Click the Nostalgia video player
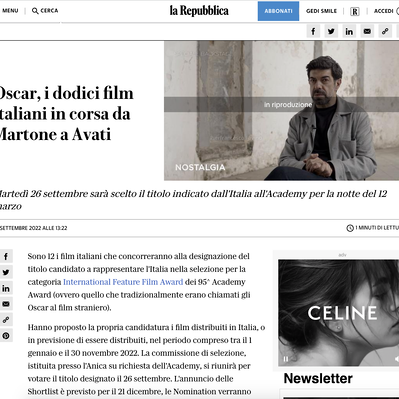The height and width of the screenshot is (399, 399). tap(281, 111)
